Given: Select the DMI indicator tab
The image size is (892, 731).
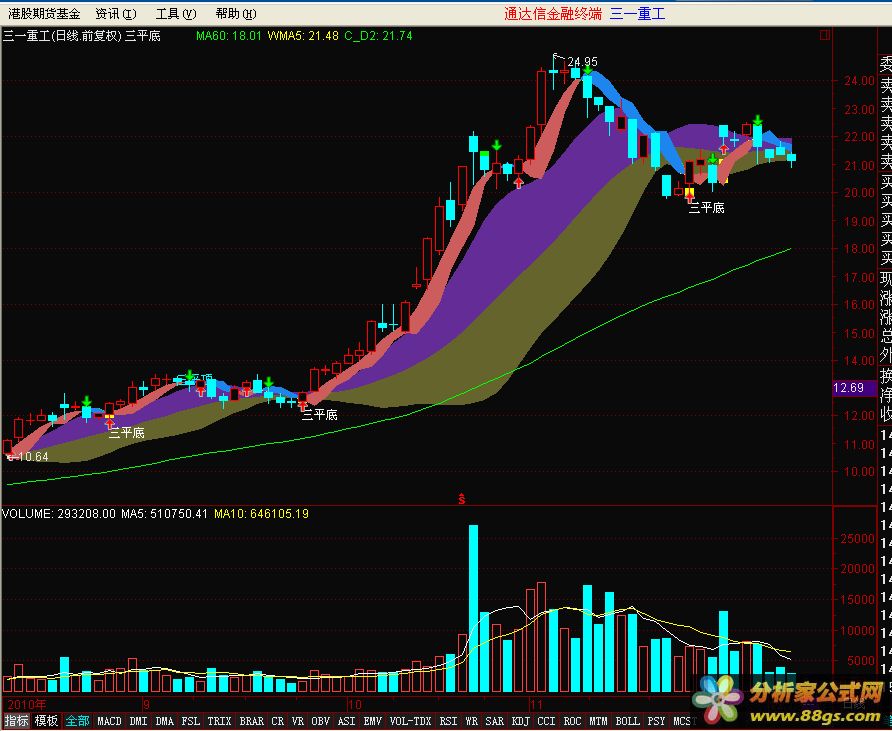Looking at the screenshot, I should (x=138, y=721).
